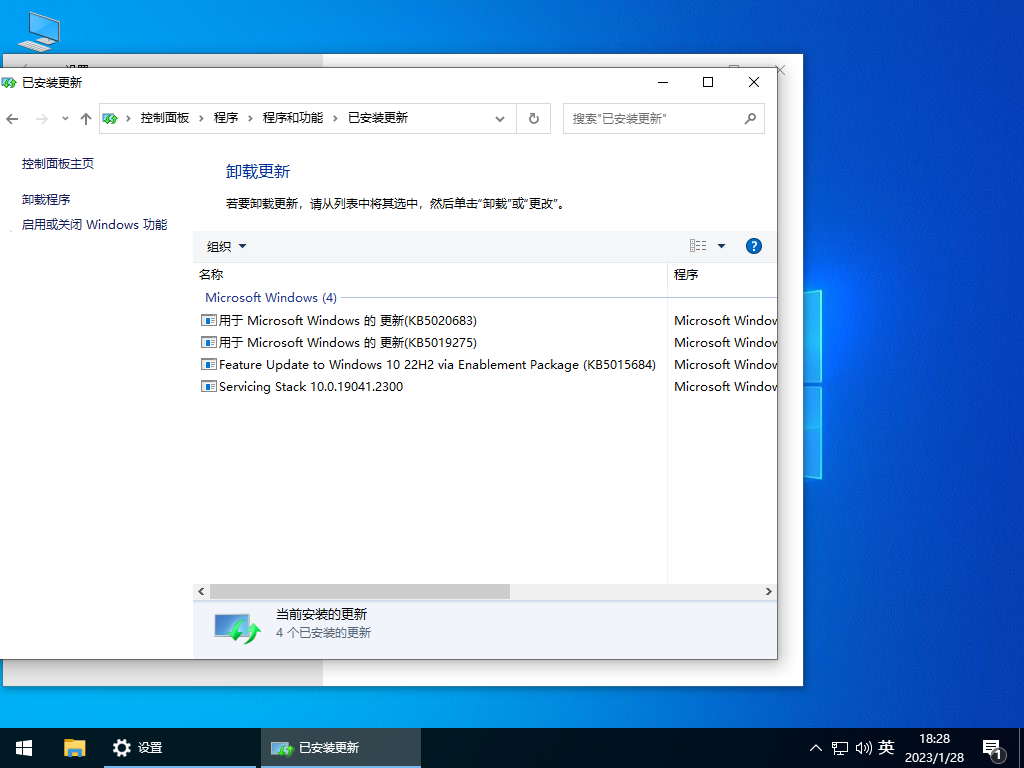Click the icon of the KB5019275 update
1024x768 pixels.
(x=208, y=342)
